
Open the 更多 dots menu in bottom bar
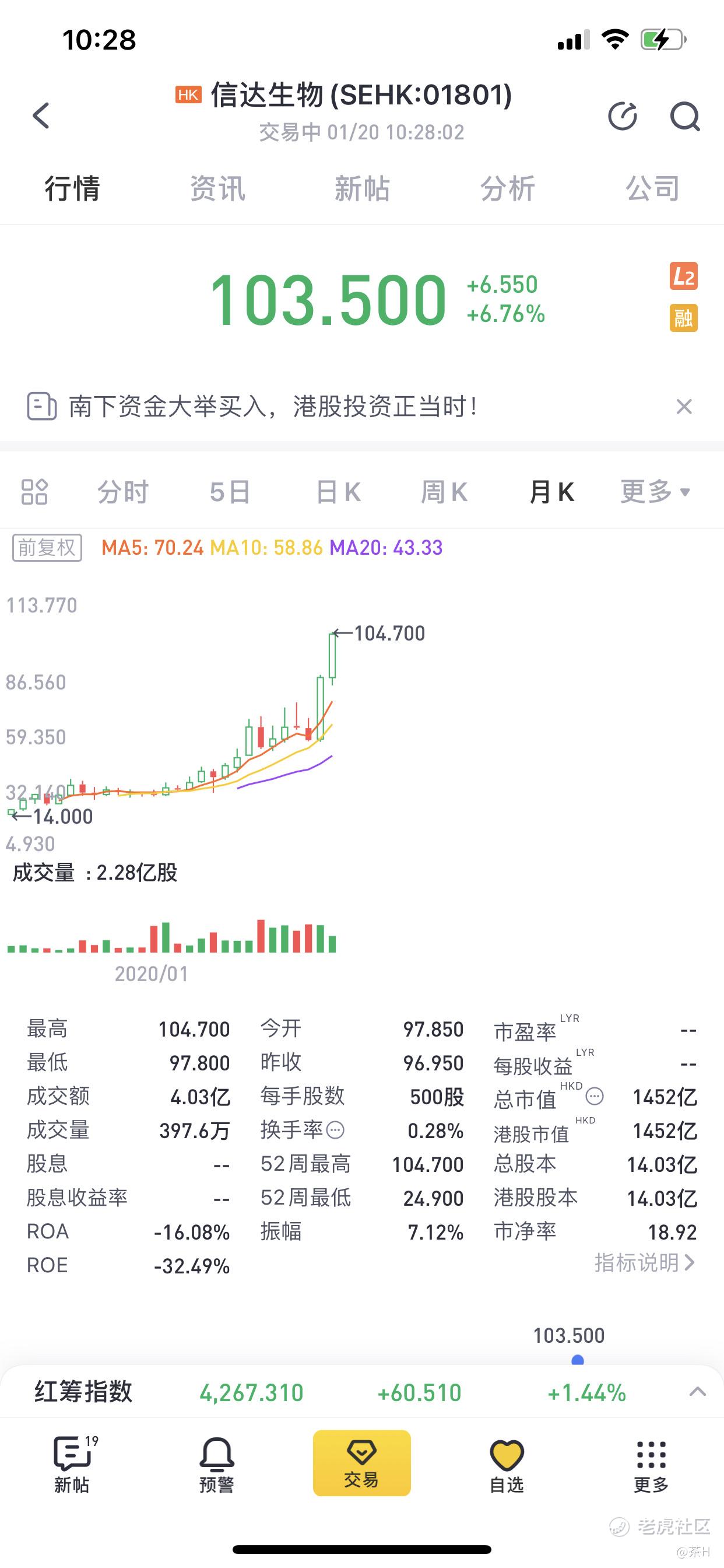652,1464
